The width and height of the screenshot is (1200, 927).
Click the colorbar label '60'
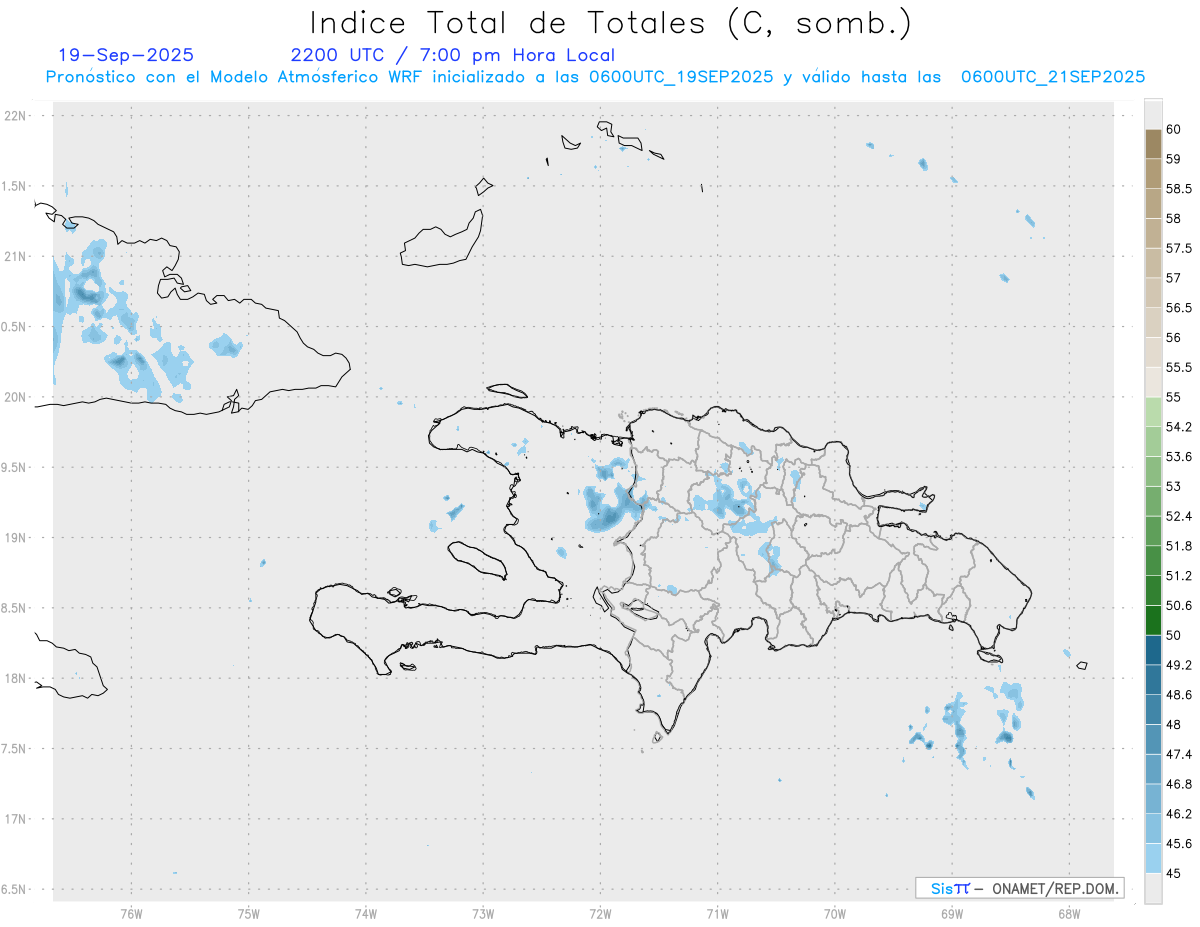point(1173,129)
